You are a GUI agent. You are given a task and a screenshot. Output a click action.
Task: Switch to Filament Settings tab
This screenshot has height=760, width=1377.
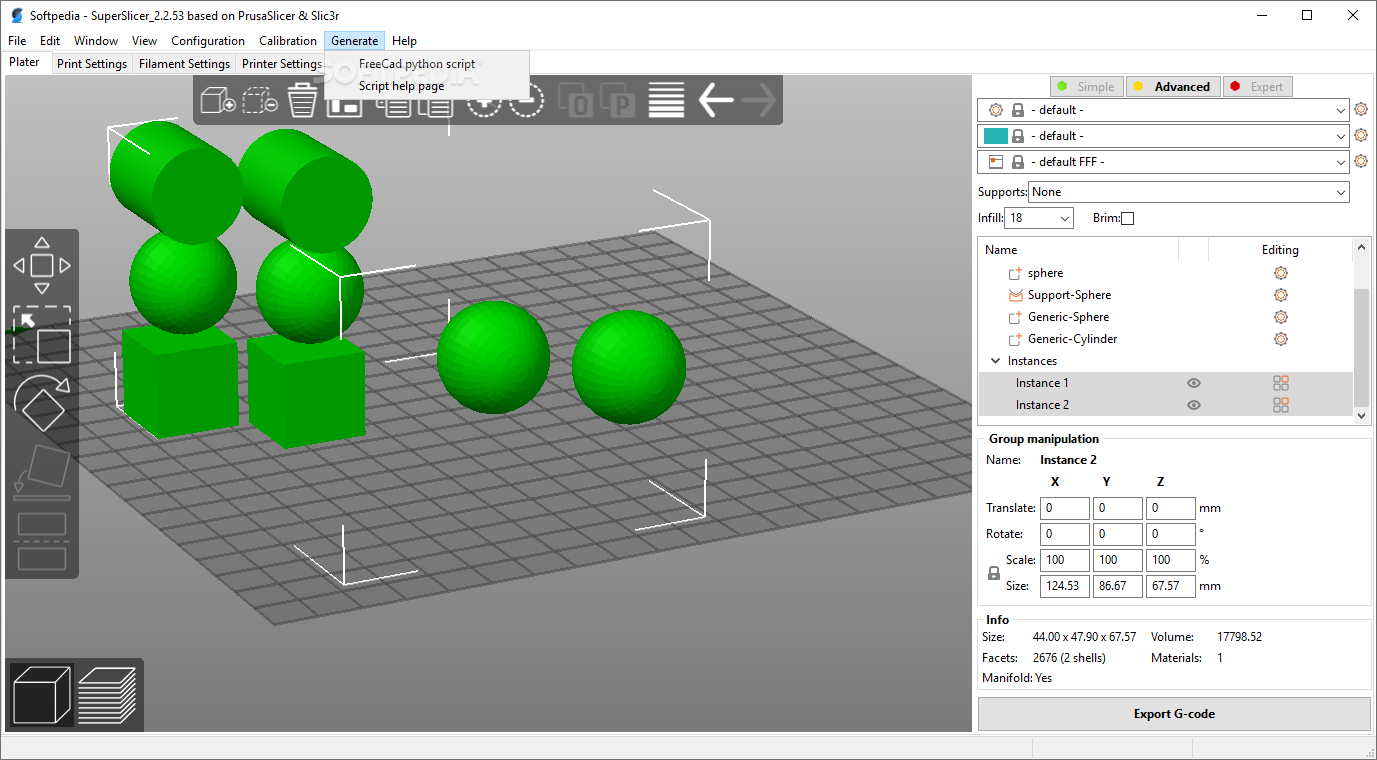[184, 64]
